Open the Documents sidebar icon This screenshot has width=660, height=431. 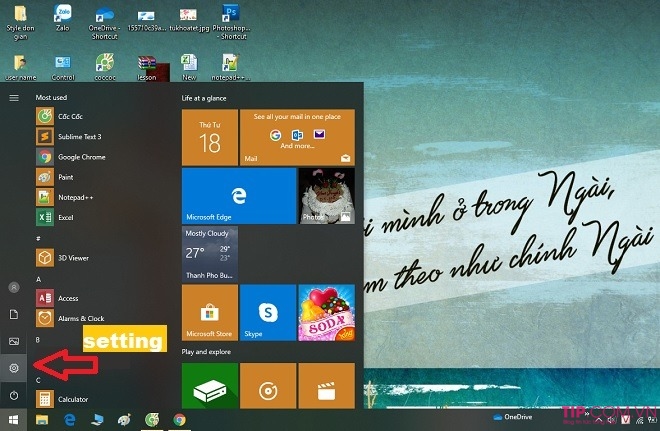[14, 314]
